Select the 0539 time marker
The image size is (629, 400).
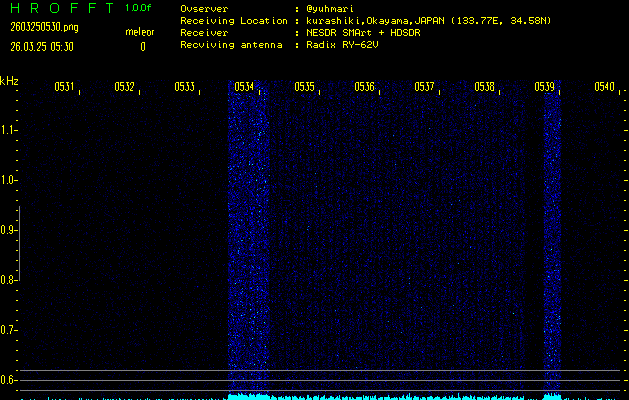545,87
